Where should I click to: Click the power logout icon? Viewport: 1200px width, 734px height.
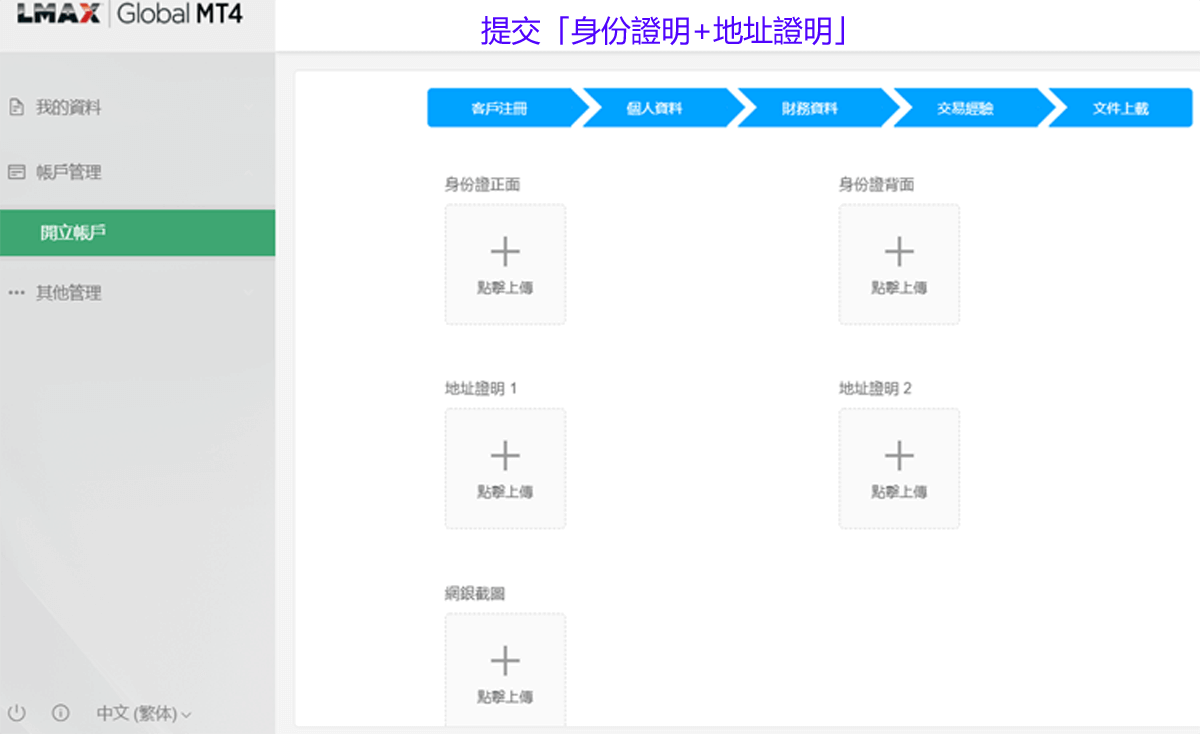click(17, 713)
